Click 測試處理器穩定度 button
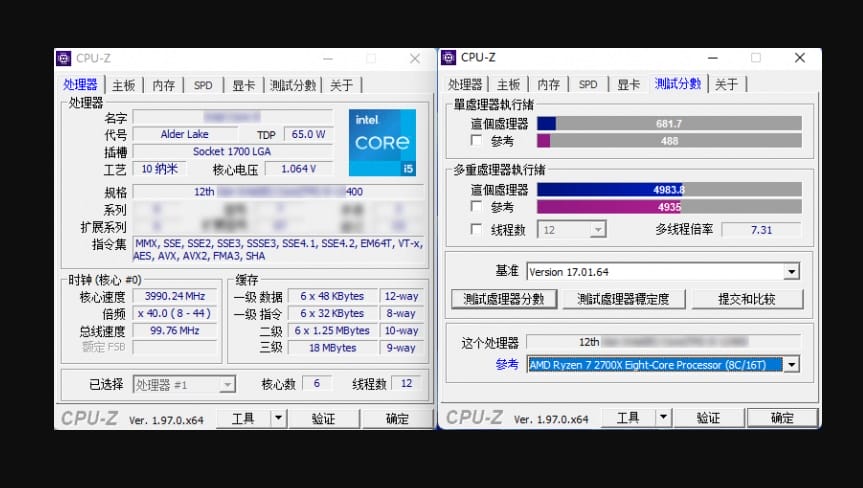This screenshot has width=863, height=488. [623, 299]
